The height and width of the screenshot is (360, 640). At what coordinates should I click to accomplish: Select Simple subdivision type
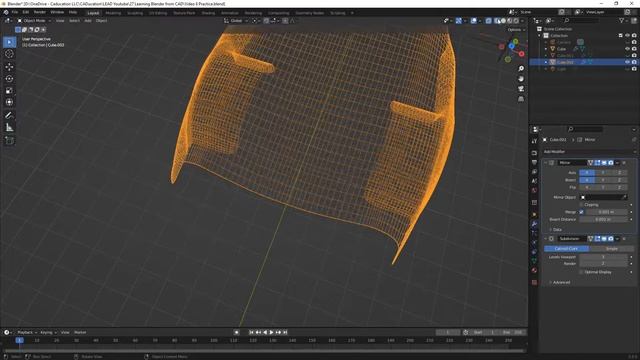(611, 249)
